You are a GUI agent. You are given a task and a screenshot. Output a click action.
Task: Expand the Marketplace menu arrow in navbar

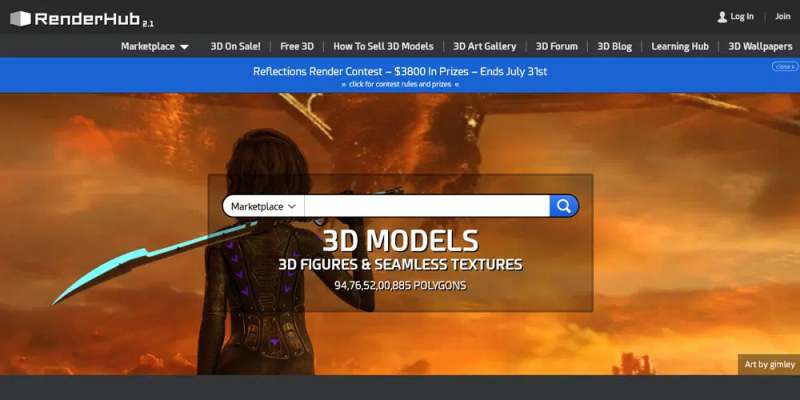(184, 47)
